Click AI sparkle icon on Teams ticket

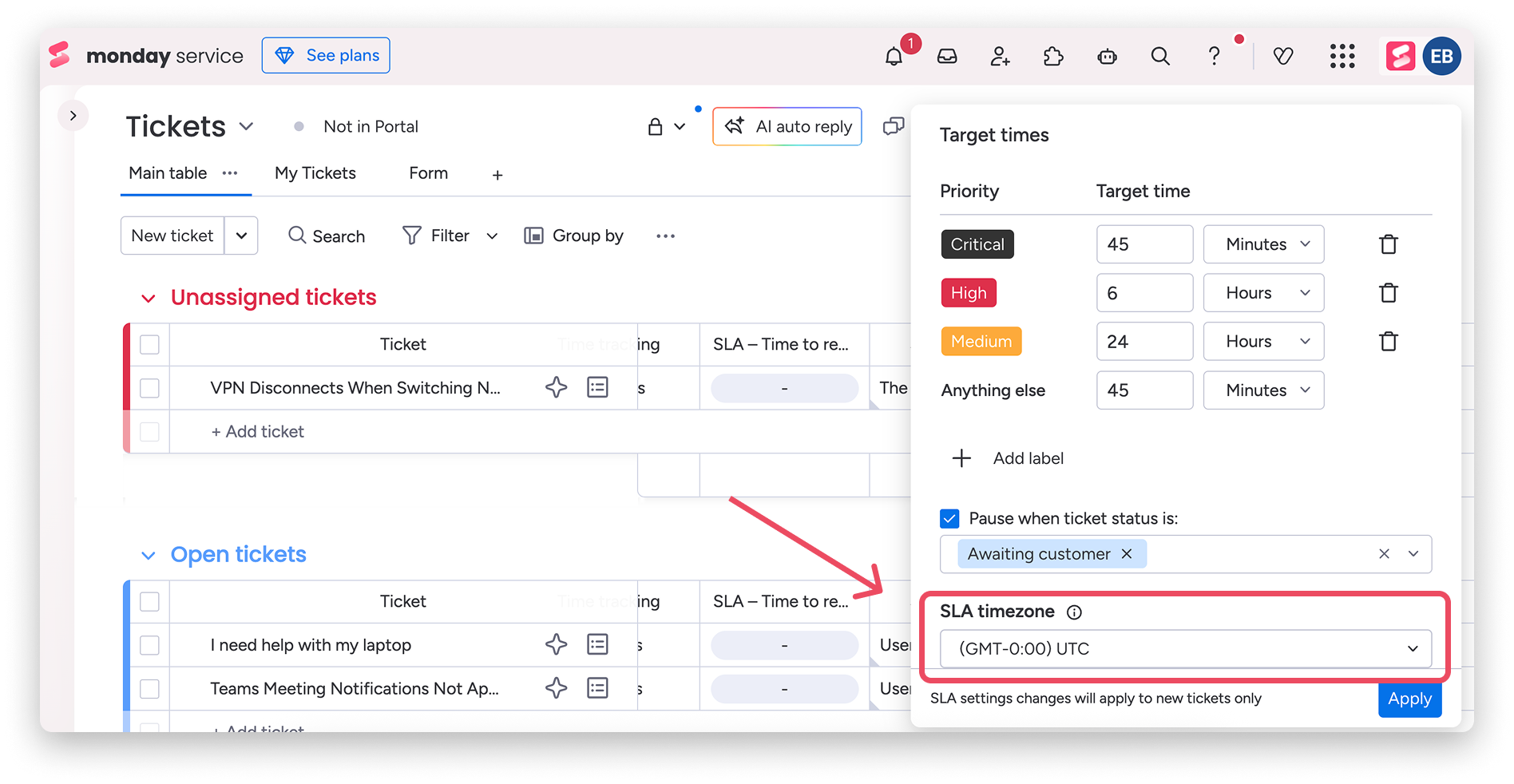[557, 688]
